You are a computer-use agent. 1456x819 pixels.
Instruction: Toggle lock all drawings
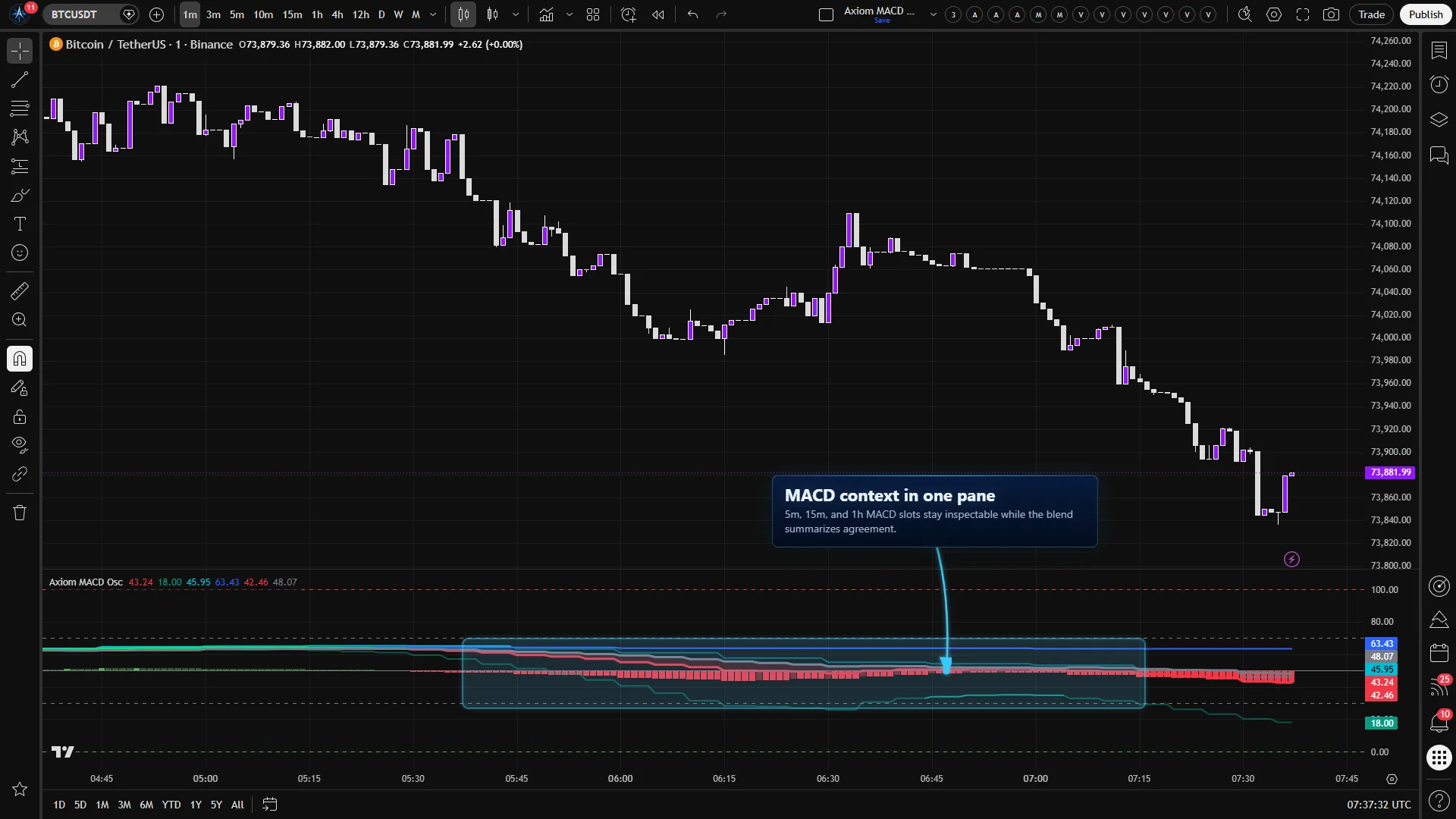20,417
